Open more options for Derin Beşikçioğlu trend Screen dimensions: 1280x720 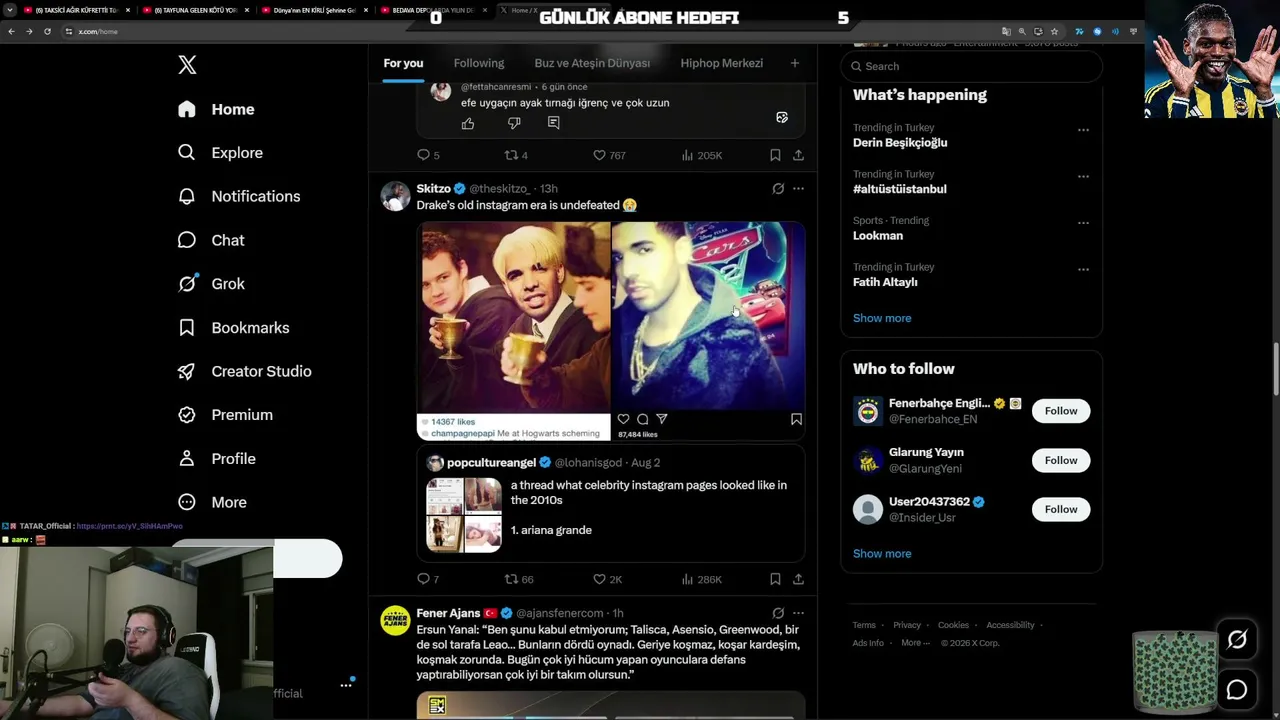click(x=1083, y=130)
